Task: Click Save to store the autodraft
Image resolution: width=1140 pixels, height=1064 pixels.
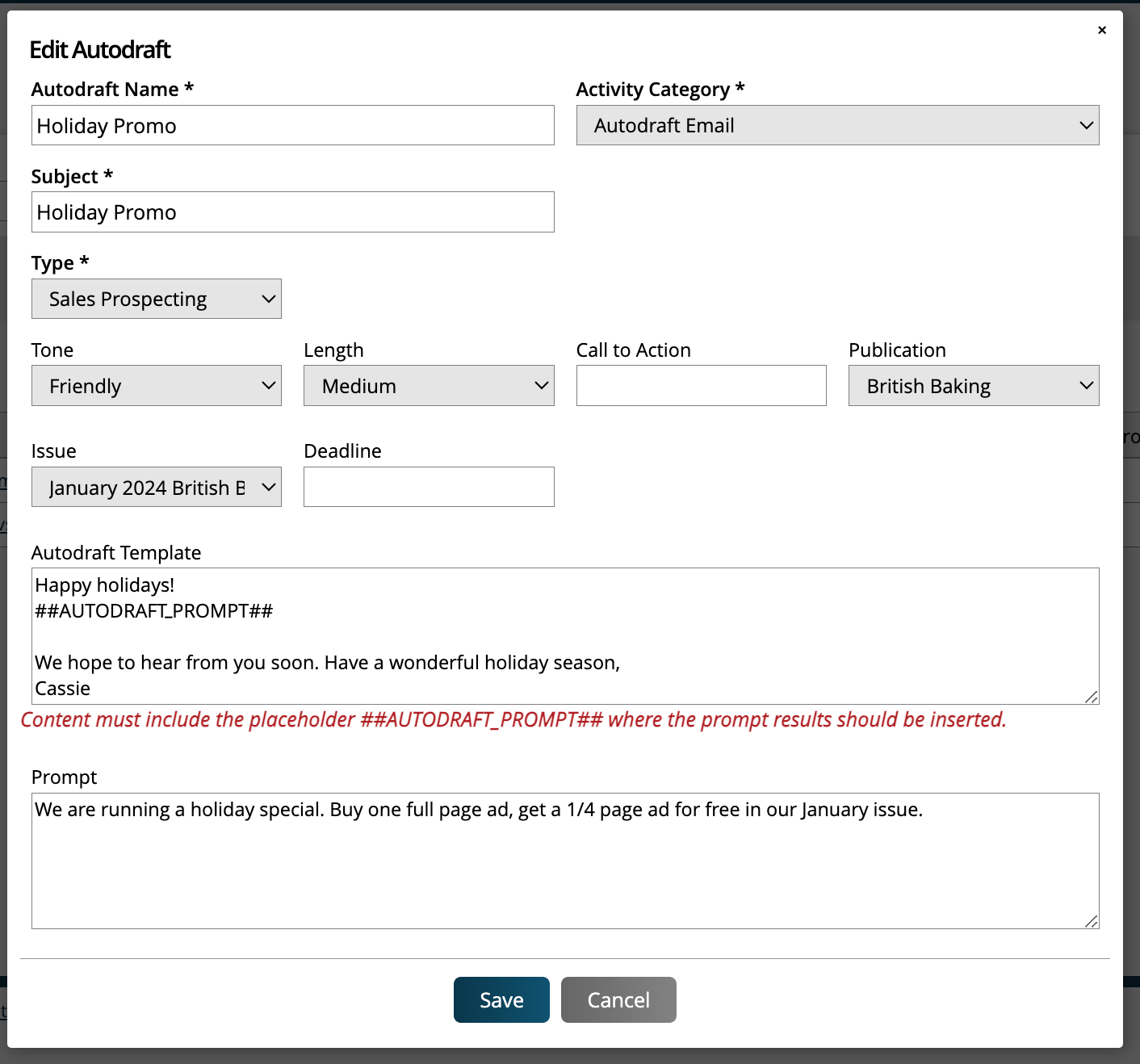Action: coord(501,999)
